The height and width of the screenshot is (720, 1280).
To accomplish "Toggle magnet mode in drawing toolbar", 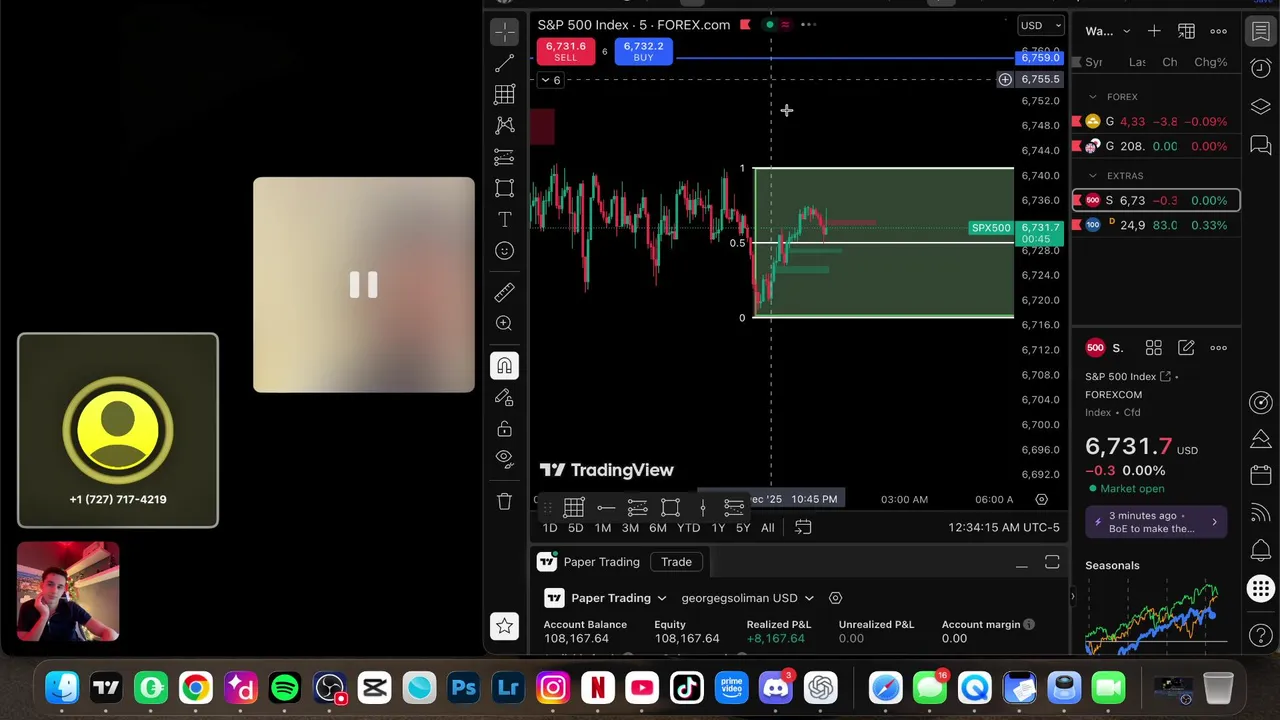I will (x=504, y=365).
